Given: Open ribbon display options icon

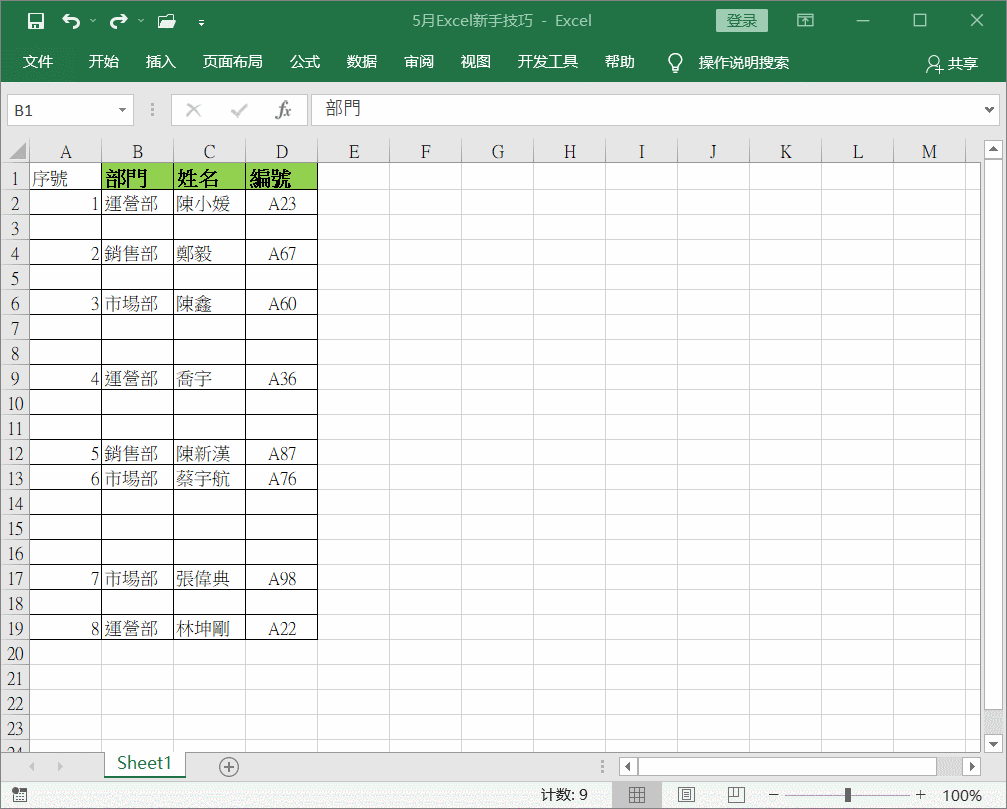Looking at the screenshot, I should tap(805, 21).
